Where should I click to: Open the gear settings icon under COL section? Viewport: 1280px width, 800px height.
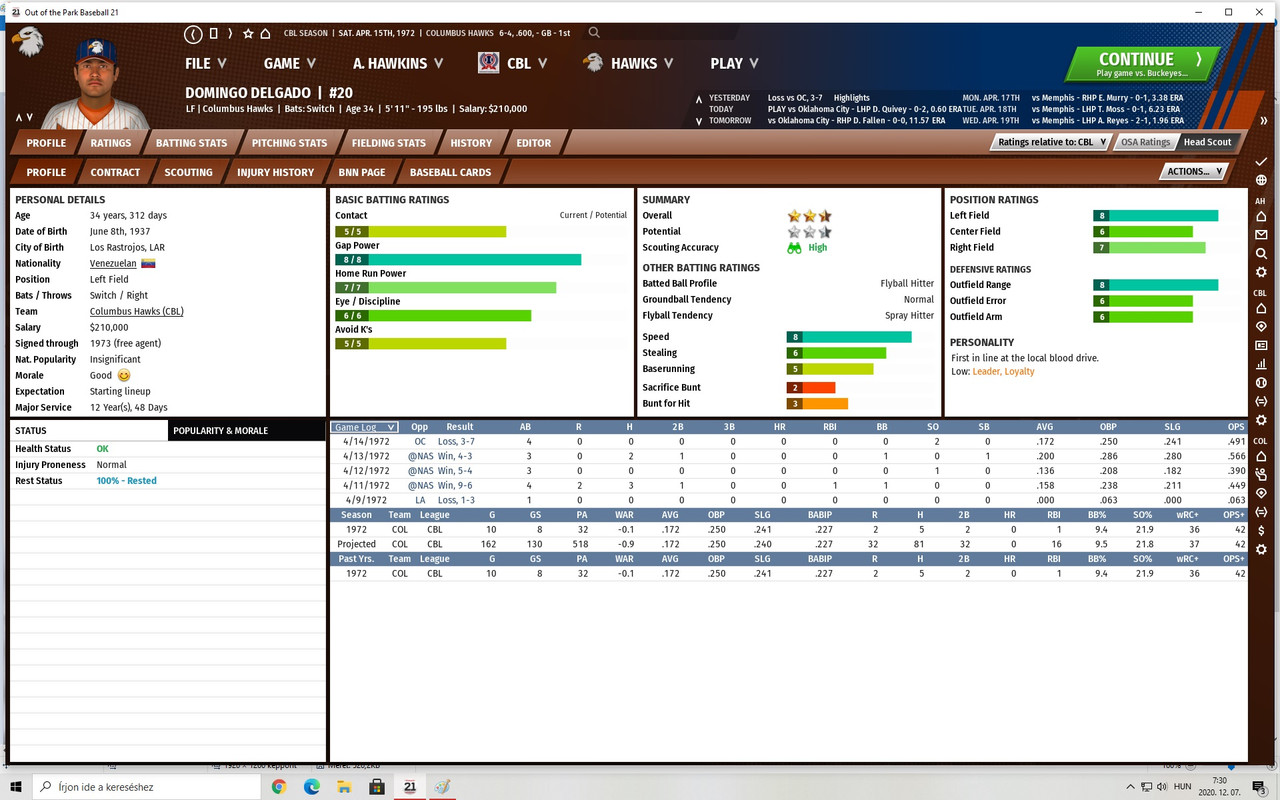pos(1261,550)
